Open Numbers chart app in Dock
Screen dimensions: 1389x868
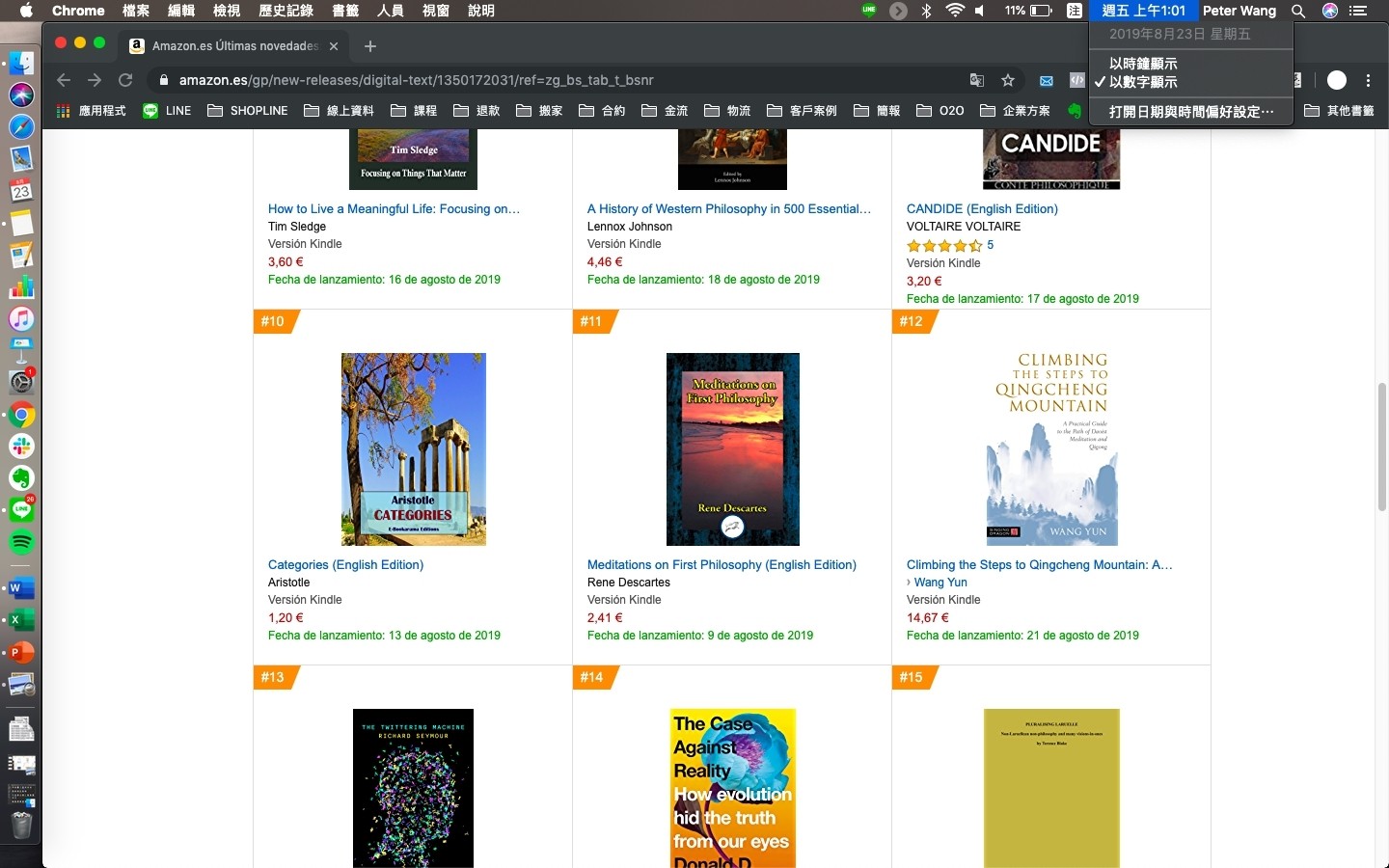[x=21, y=286]
